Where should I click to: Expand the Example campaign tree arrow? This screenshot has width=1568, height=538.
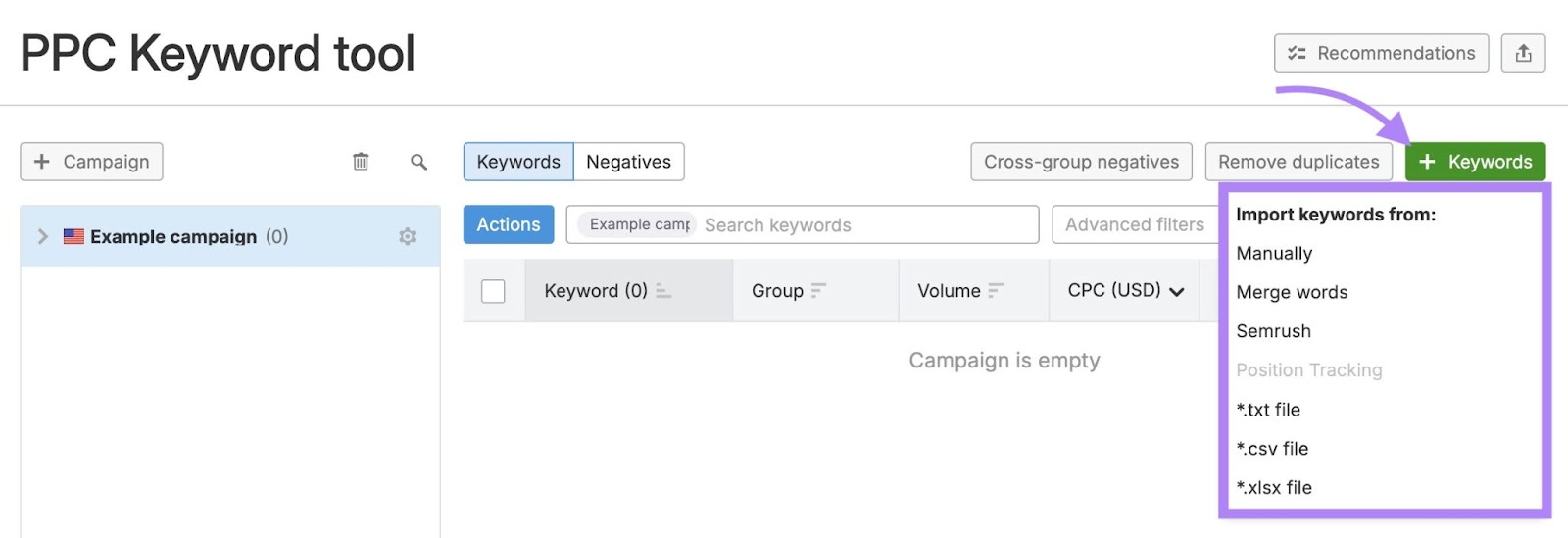pyautogui.click(x=42, y=236)
